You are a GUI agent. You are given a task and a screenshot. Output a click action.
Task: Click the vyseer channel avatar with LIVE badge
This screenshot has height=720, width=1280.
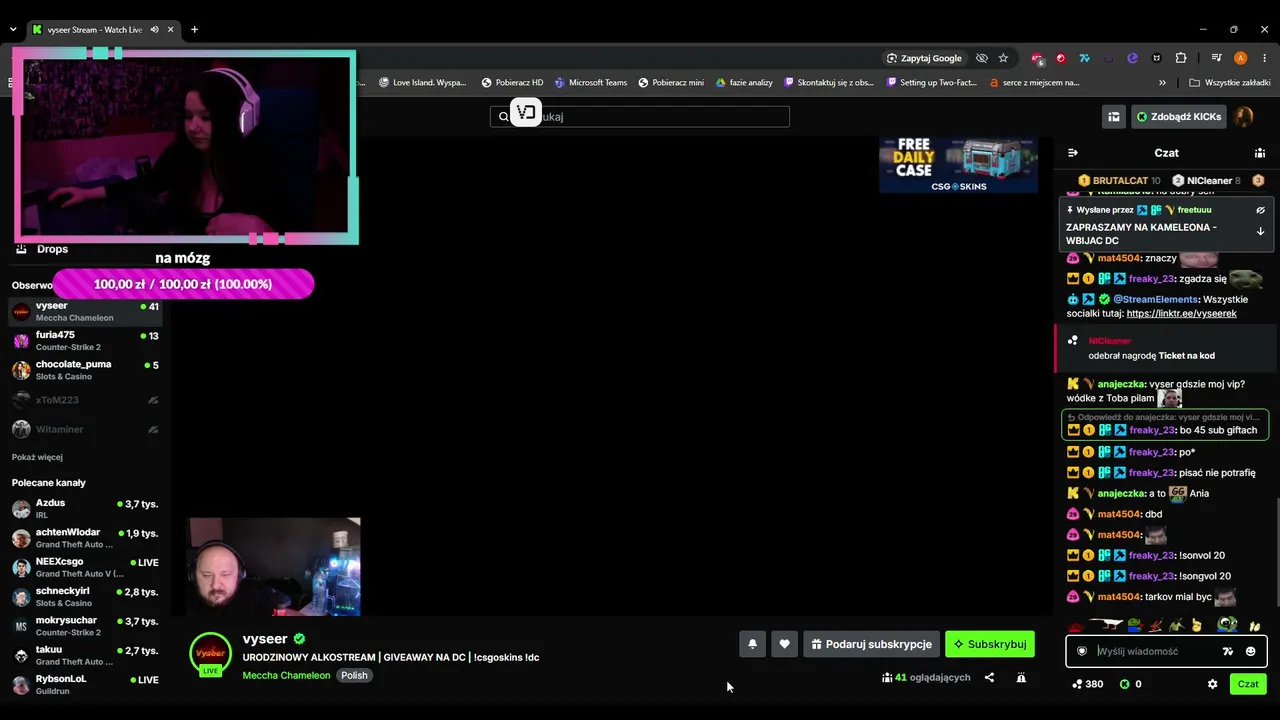(x=210, y=654)
